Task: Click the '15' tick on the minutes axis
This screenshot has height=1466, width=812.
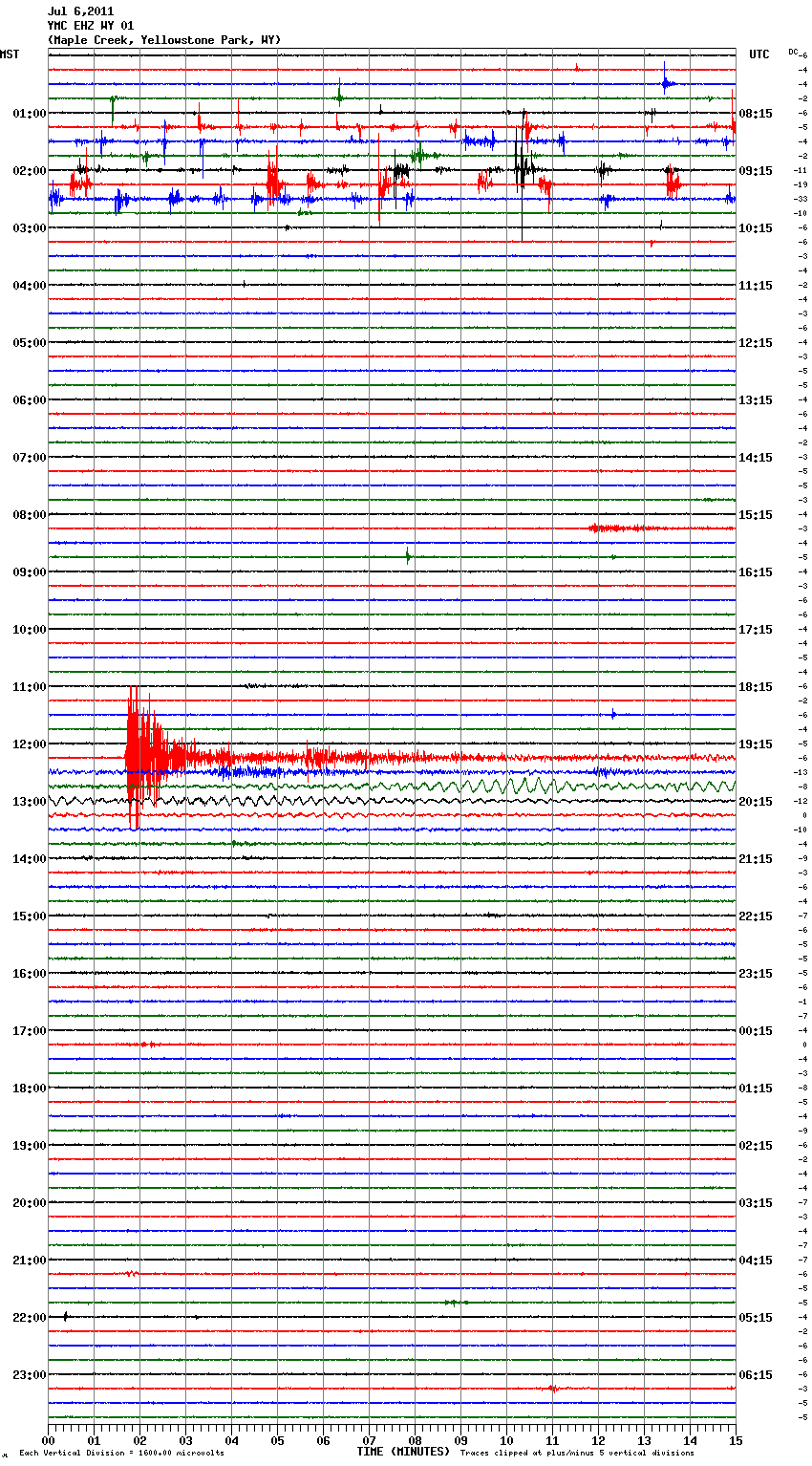Action: point(736,1440)
